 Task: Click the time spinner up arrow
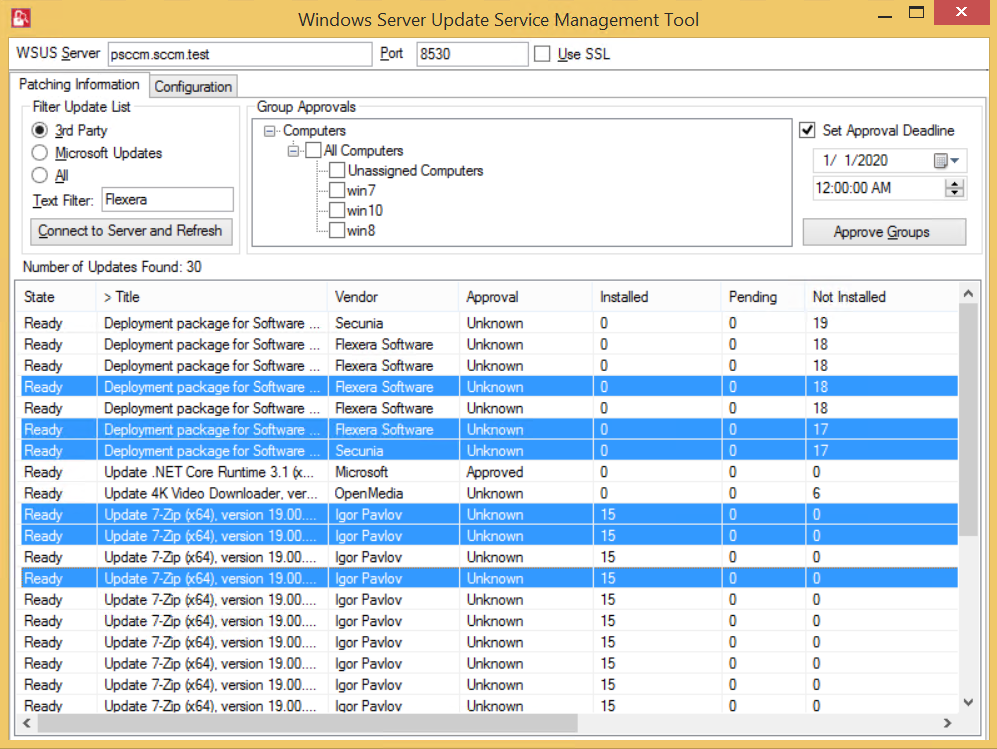point(954,183)
